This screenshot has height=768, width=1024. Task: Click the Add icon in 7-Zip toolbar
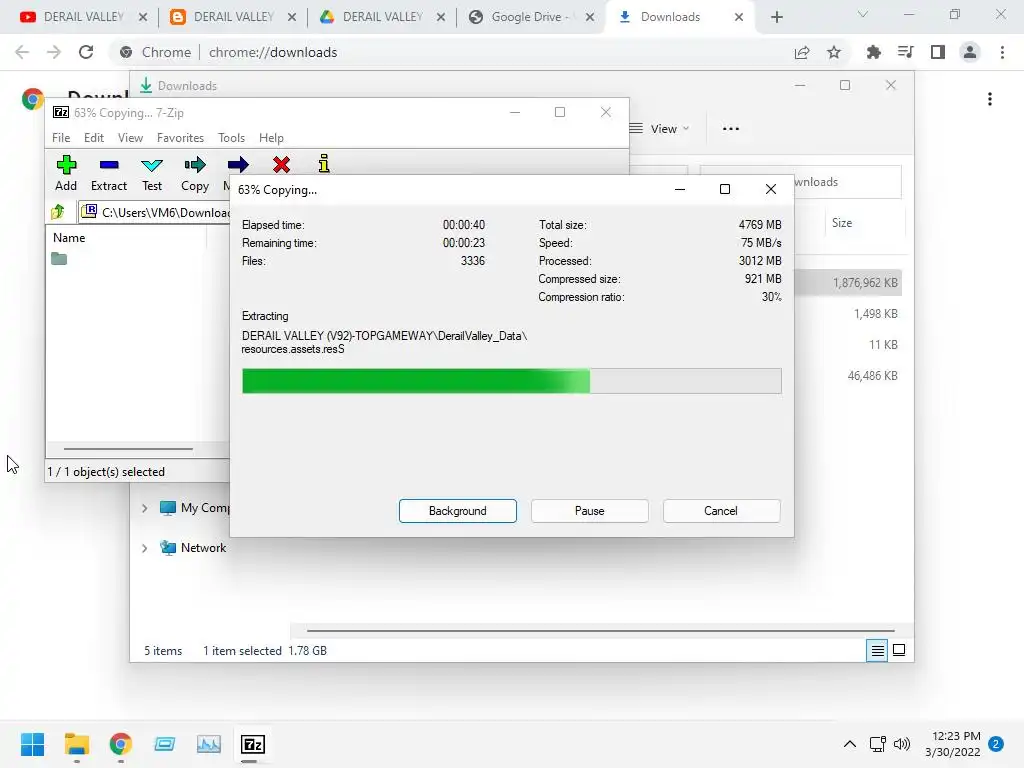pos(66,173)
